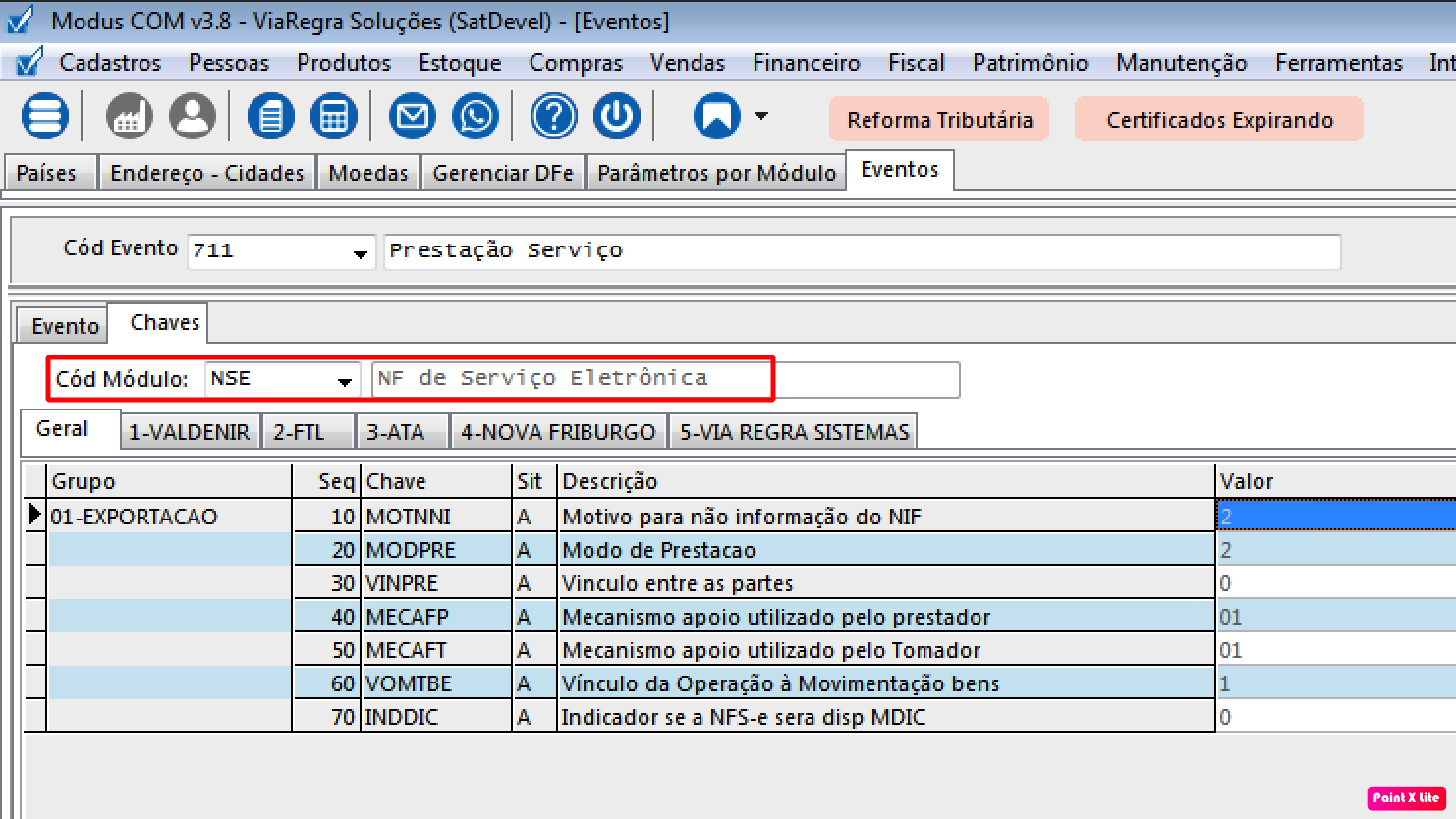Click the help question mark icon
This screenshot has height=819, width=1456.
click(x=554, y=117)
